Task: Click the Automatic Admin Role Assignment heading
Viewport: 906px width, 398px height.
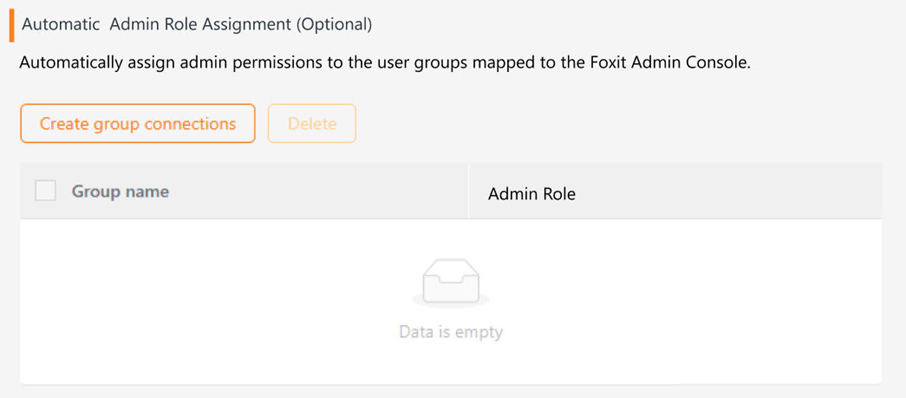Action: coord(196,24)
